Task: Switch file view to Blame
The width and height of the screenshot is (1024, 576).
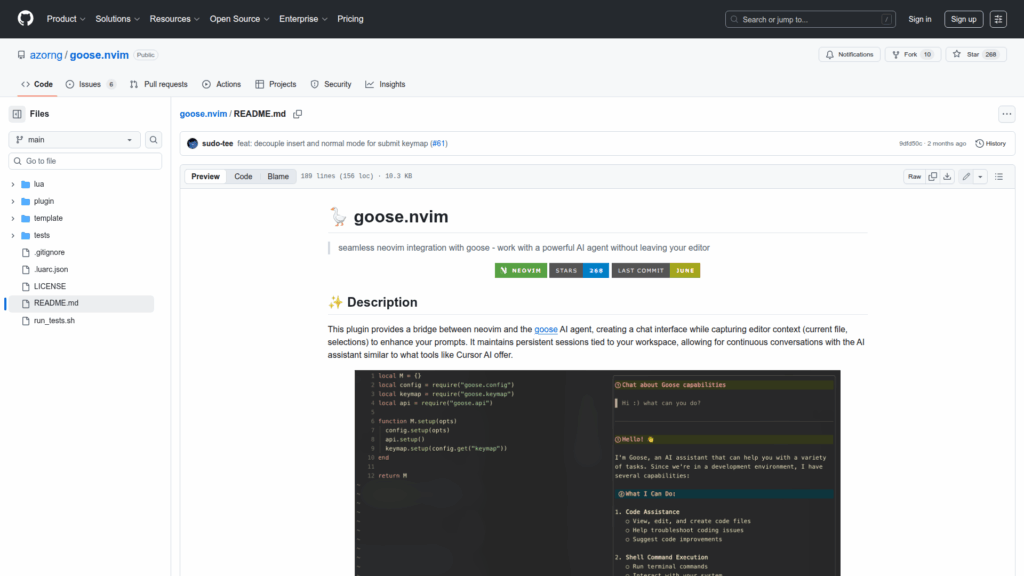Action: tap(277, 177)
